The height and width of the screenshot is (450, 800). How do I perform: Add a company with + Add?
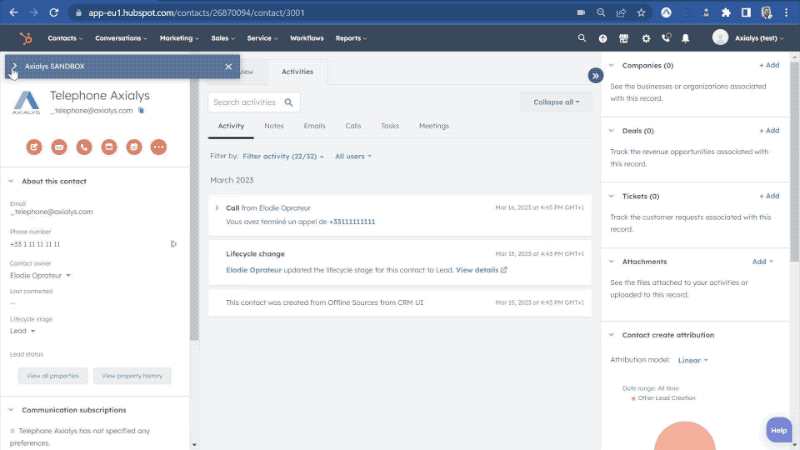point(769,65)
